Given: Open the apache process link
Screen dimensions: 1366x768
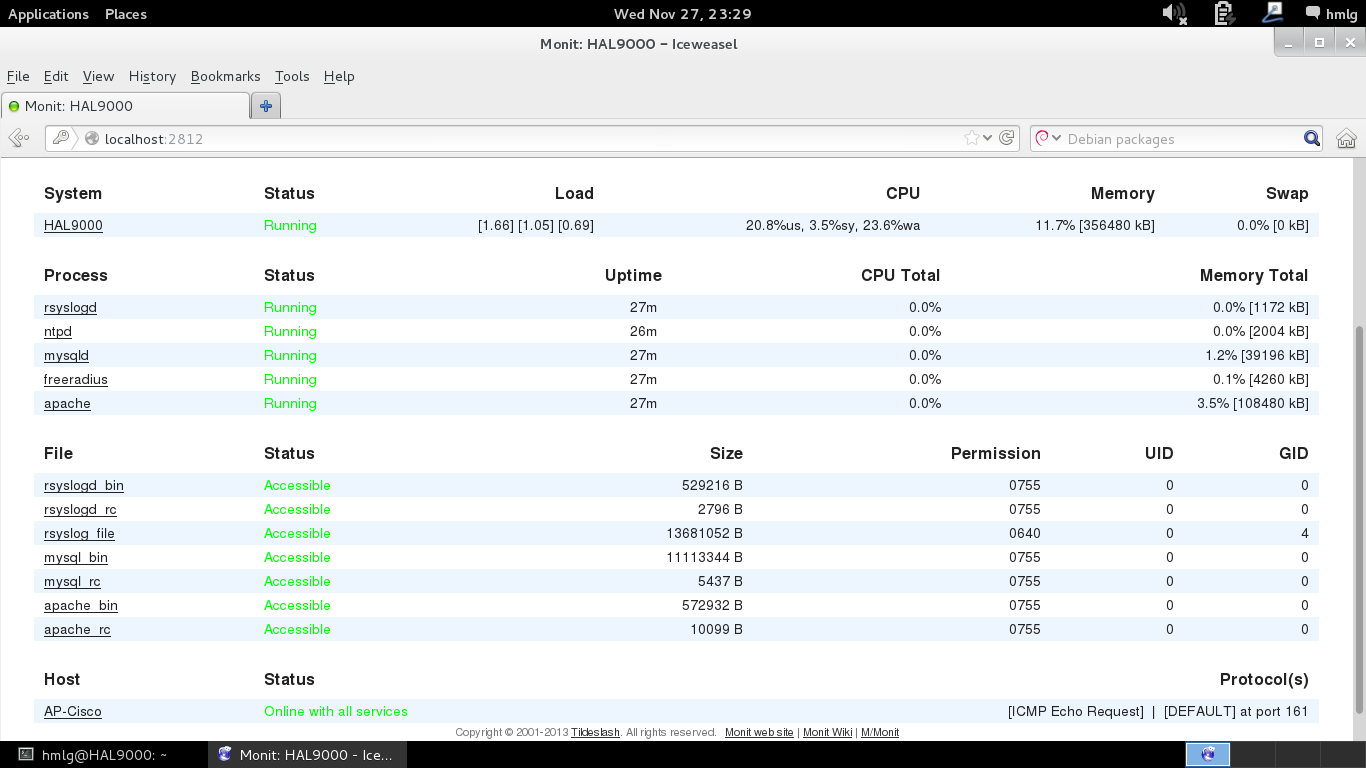Looking at the screenshot, I should 67,403.
